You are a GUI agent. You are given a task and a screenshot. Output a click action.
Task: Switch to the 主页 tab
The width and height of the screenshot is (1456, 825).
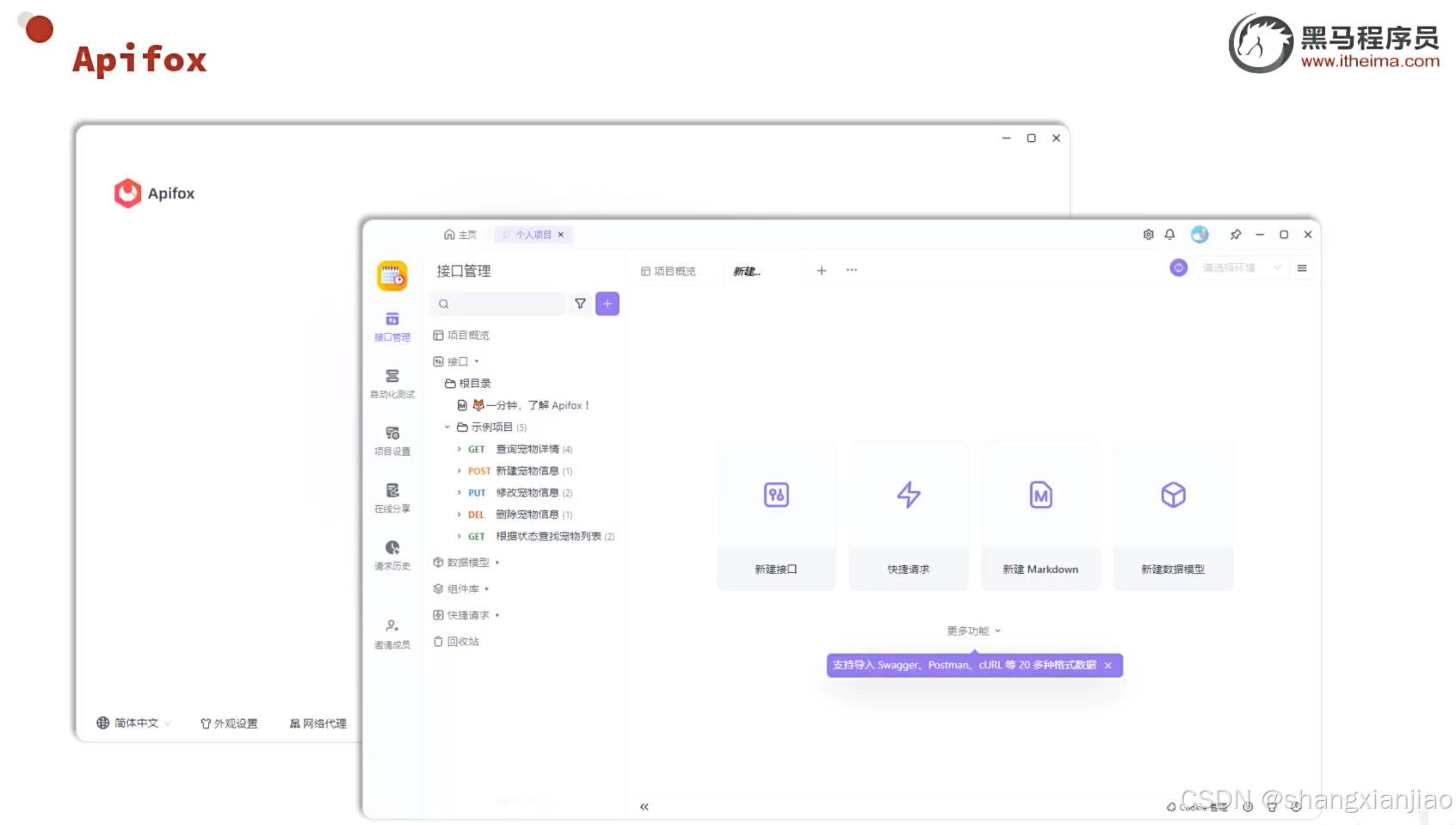click(460, 235)
